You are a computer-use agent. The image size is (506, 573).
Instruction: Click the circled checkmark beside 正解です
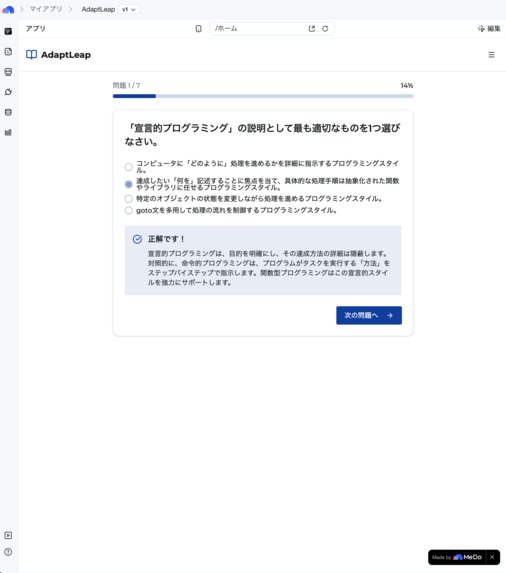click(137, 239)
